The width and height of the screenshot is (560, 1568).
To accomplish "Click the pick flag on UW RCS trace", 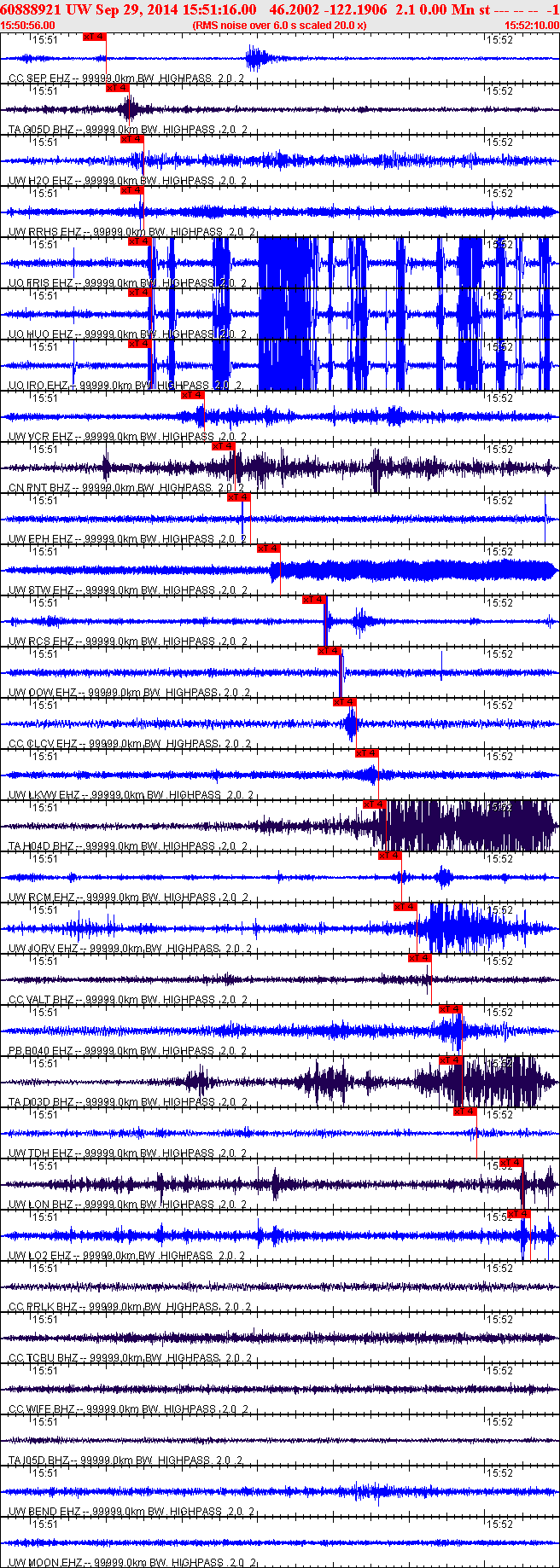I will pyautogui.click(x=315, y=599).
